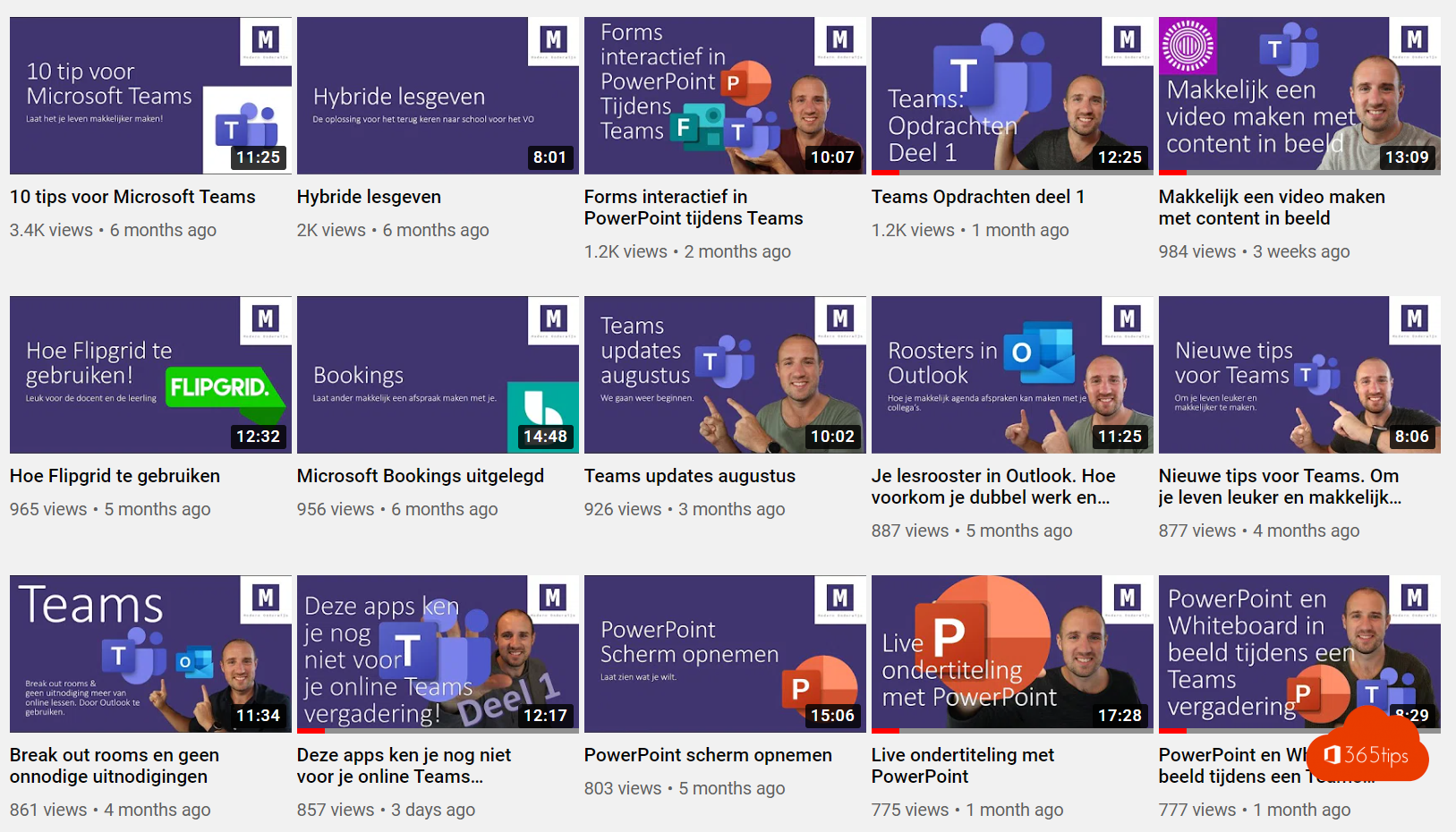Click 'Deze apps ken je nog niet' title
This screenshot has height=832, width=1456.
[404, 766]
